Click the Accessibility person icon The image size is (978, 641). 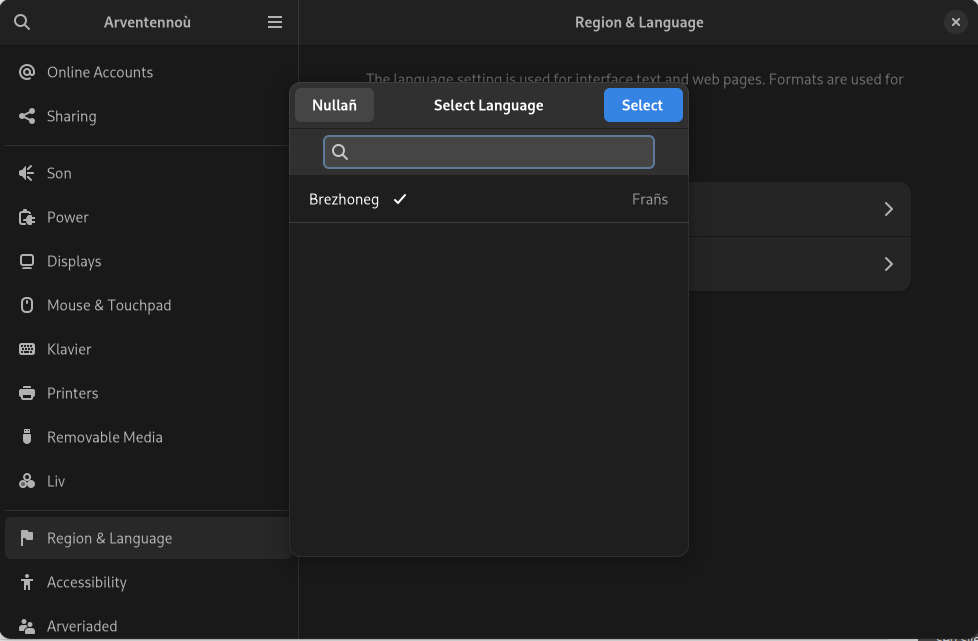pos(27,582)
